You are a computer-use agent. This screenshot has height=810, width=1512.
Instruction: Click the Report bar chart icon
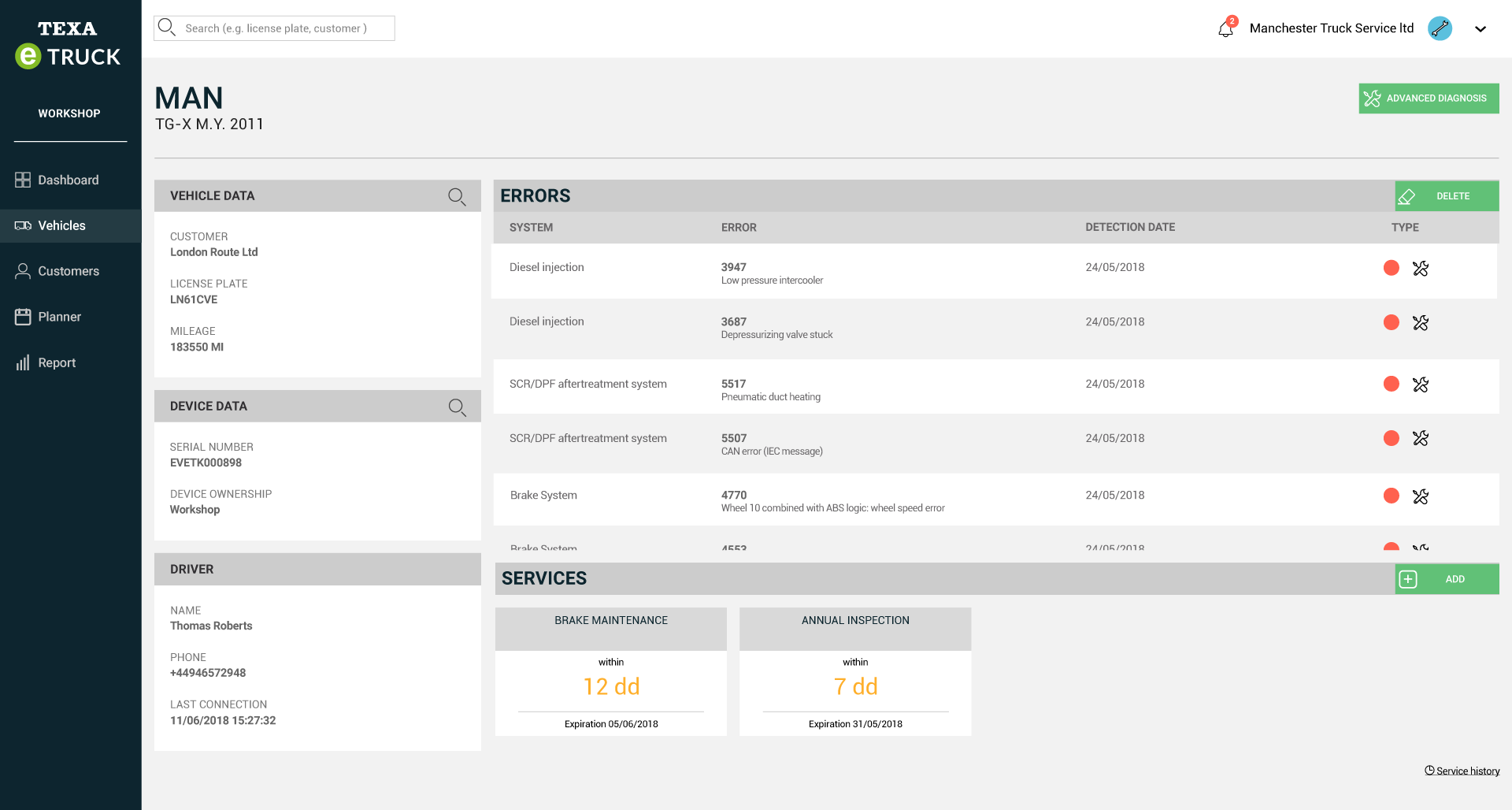tap(23, 362)
